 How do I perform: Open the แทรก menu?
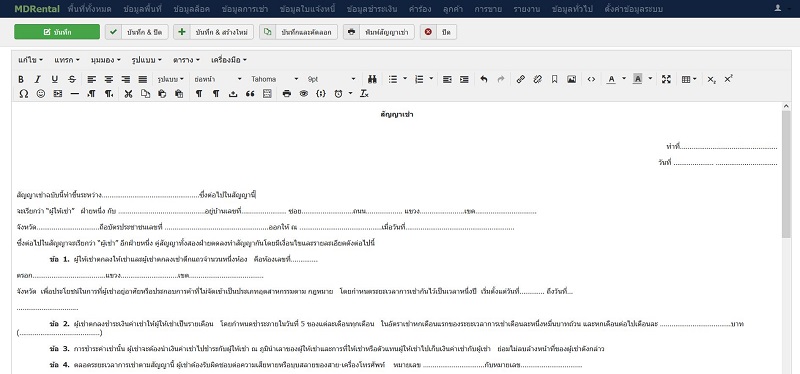(67, 60)
